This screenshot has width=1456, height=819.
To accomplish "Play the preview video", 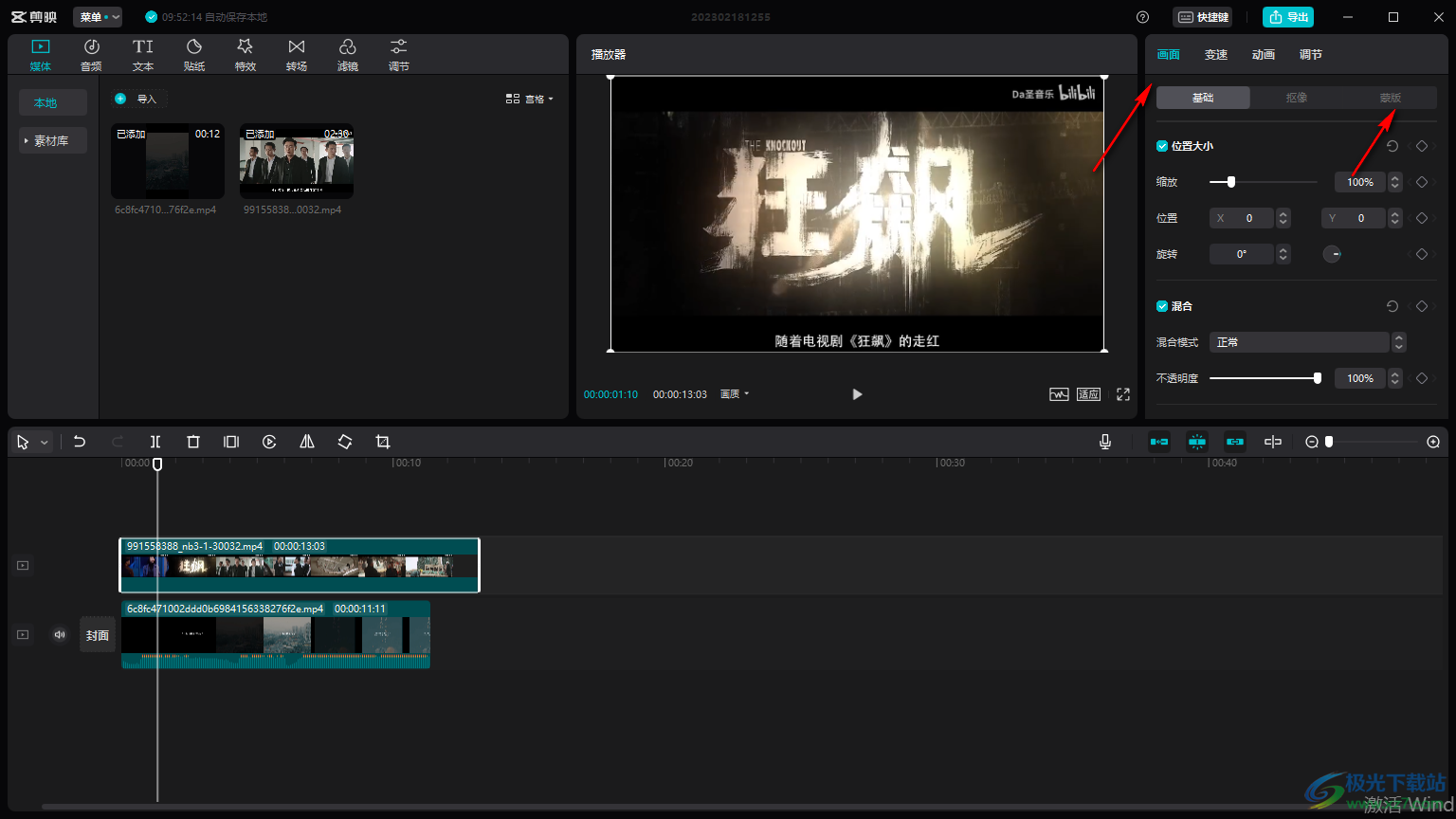I will (x=857, y=394).
